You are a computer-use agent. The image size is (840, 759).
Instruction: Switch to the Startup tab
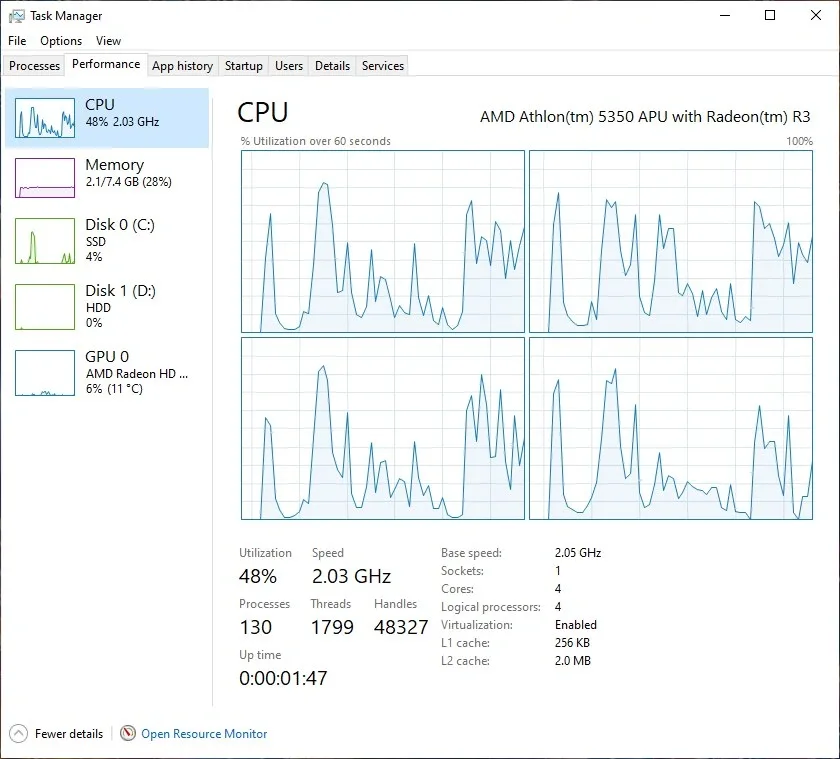(x=244, y=66)
